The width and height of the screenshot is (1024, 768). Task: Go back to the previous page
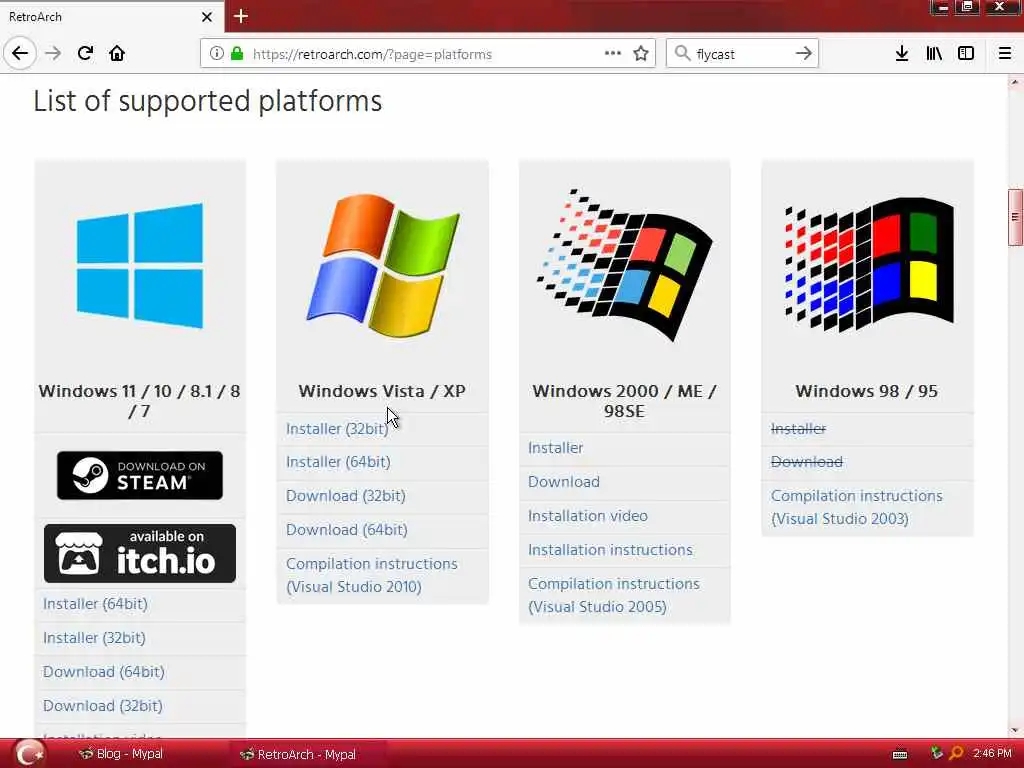click(x=20, y=53)
